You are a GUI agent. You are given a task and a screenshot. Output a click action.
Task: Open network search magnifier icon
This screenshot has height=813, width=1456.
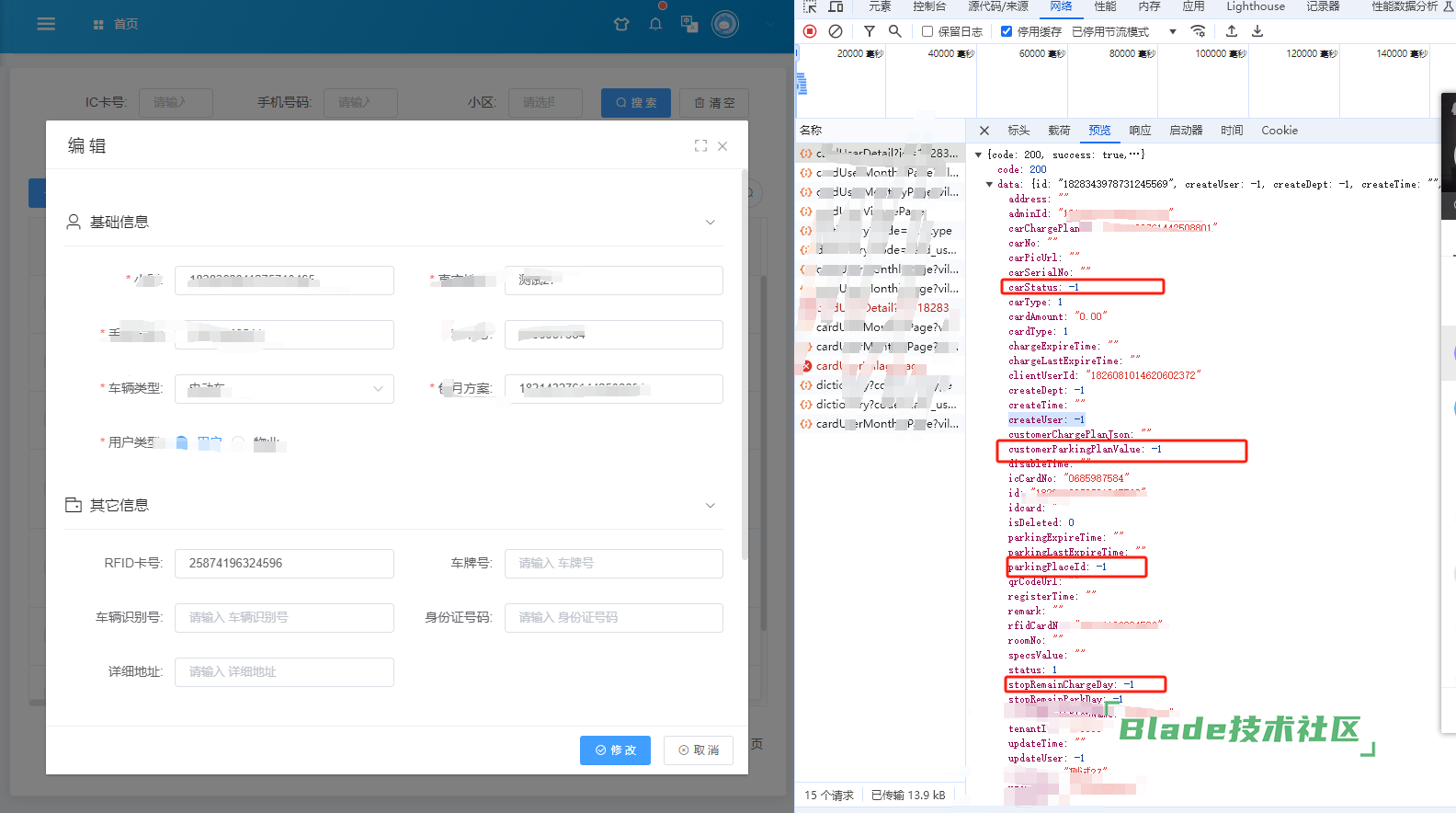point(894,31)
